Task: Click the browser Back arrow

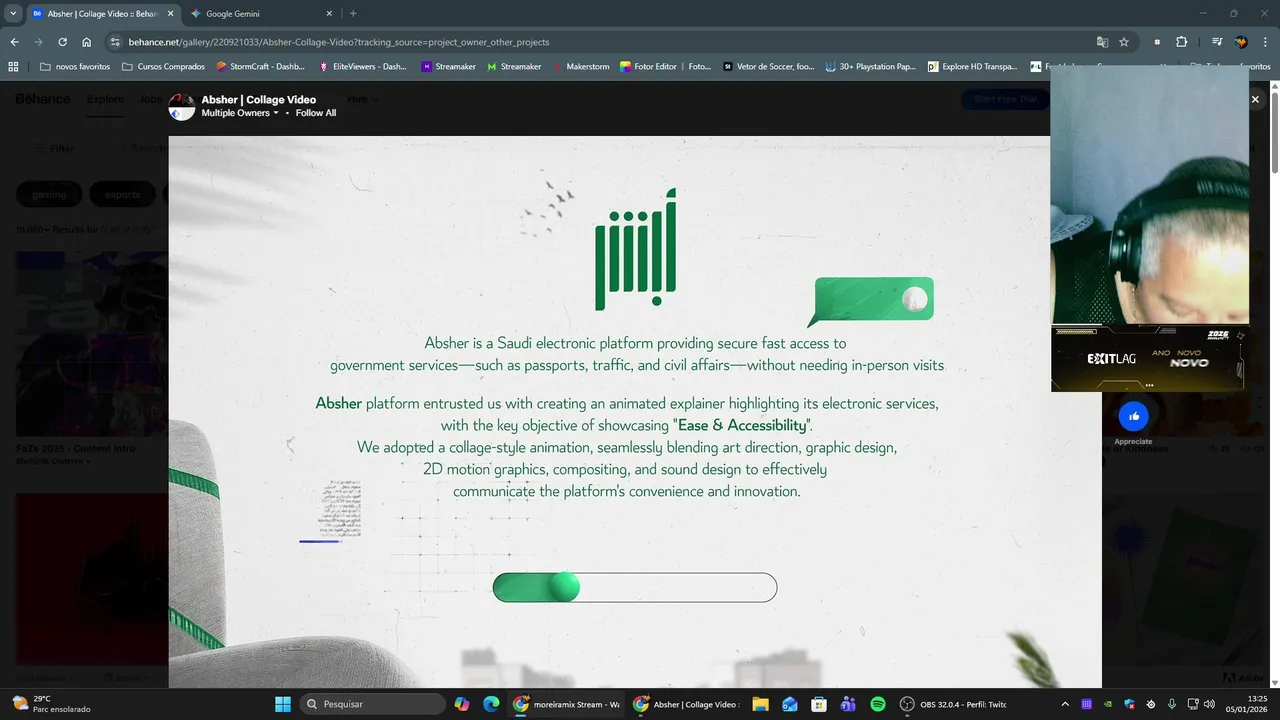Action: click(14, 42)
